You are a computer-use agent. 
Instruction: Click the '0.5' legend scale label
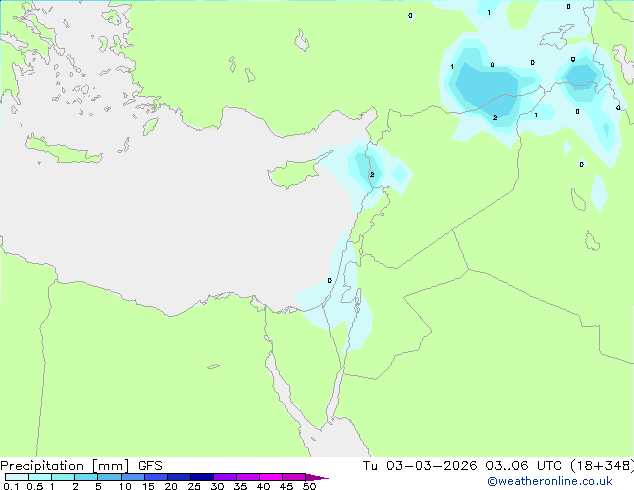click(x=35, y=486)
